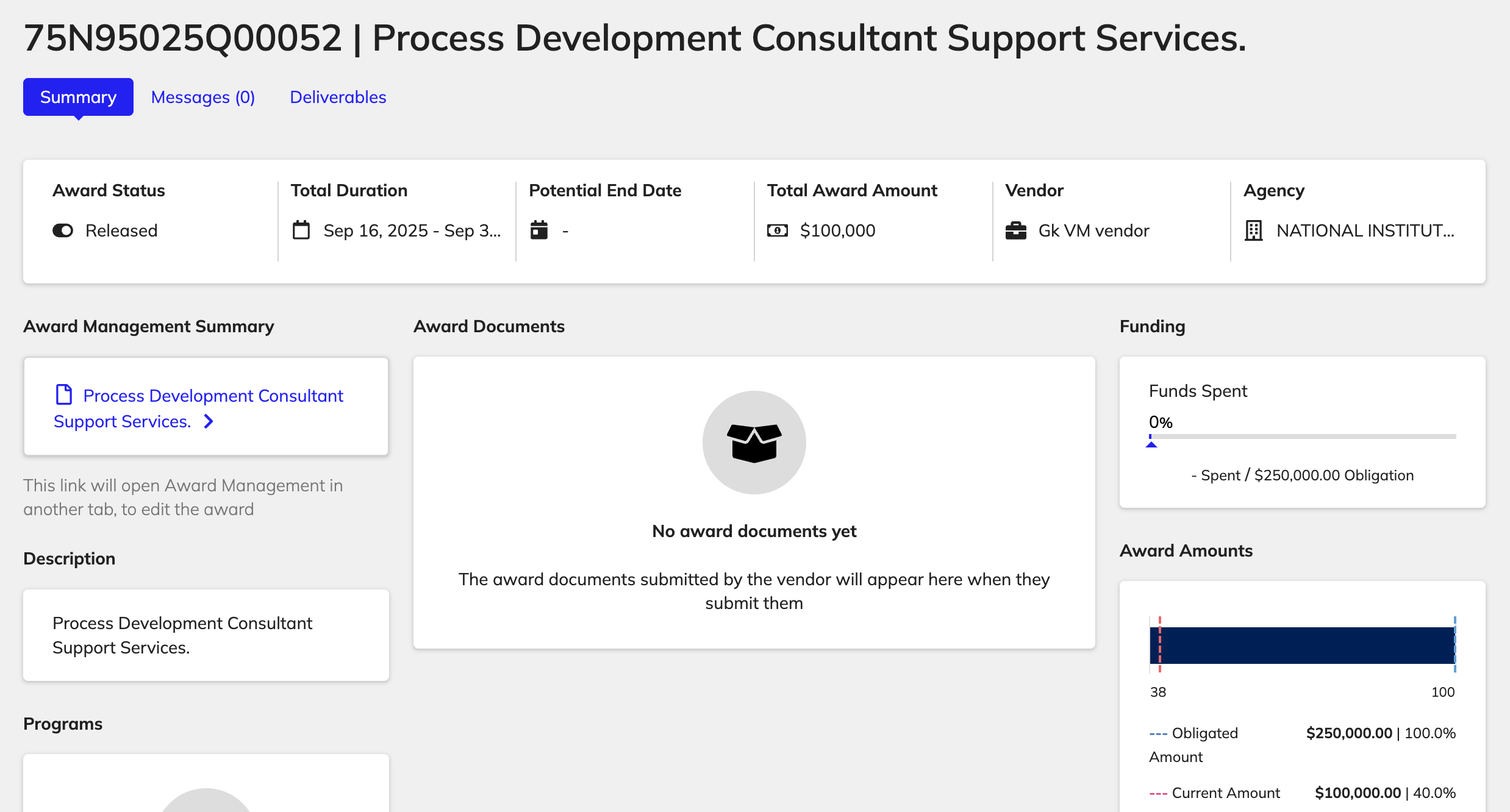Click the '$100,000' total award amount
The height and width of the screenshot is (812, 1510).
tap(837, 230)
